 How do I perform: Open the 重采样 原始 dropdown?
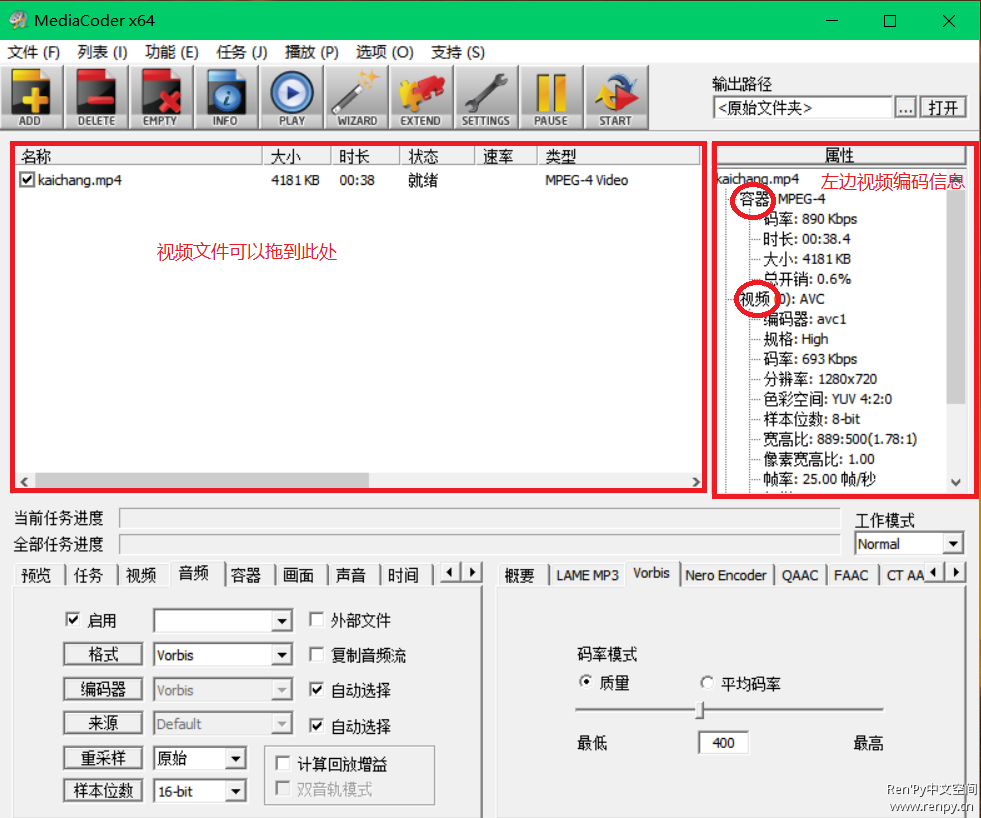[235, 759]
